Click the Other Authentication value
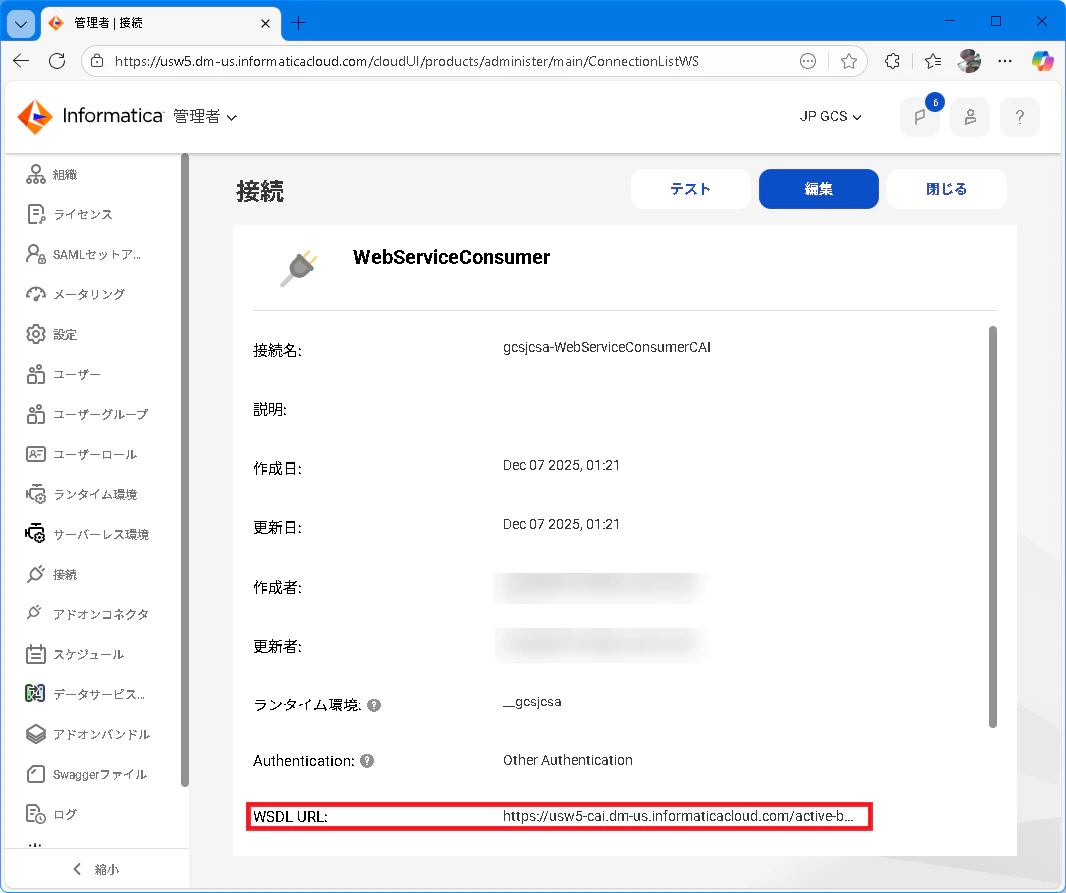Screen dimensions: 1066x893 [x=568, y=760]
